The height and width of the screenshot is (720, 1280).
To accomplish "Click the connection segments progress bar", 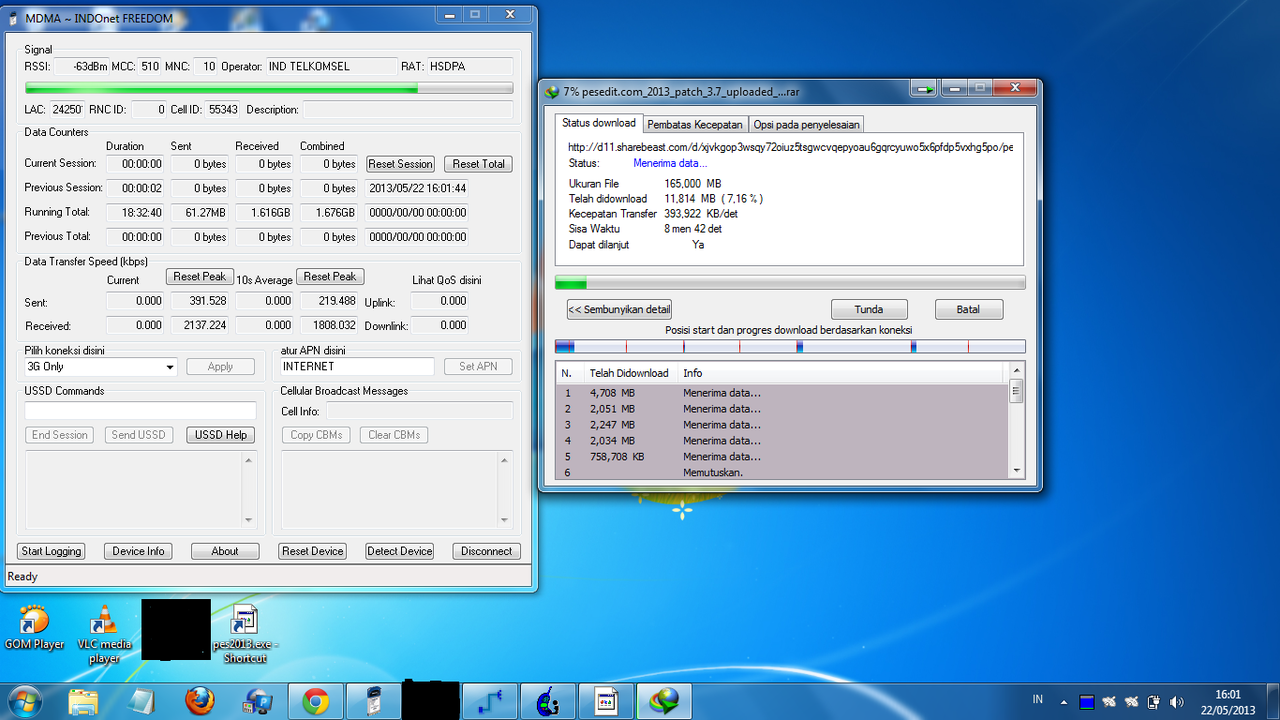I will tap(790, 347).
